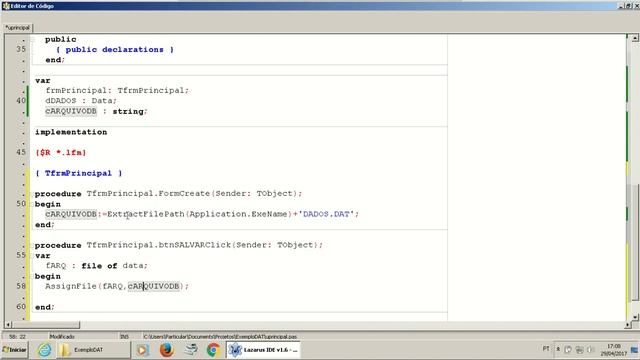Launch Firefox from the taskbar
The height and width of the screenshot is (360, 640).
click(166, 350)
